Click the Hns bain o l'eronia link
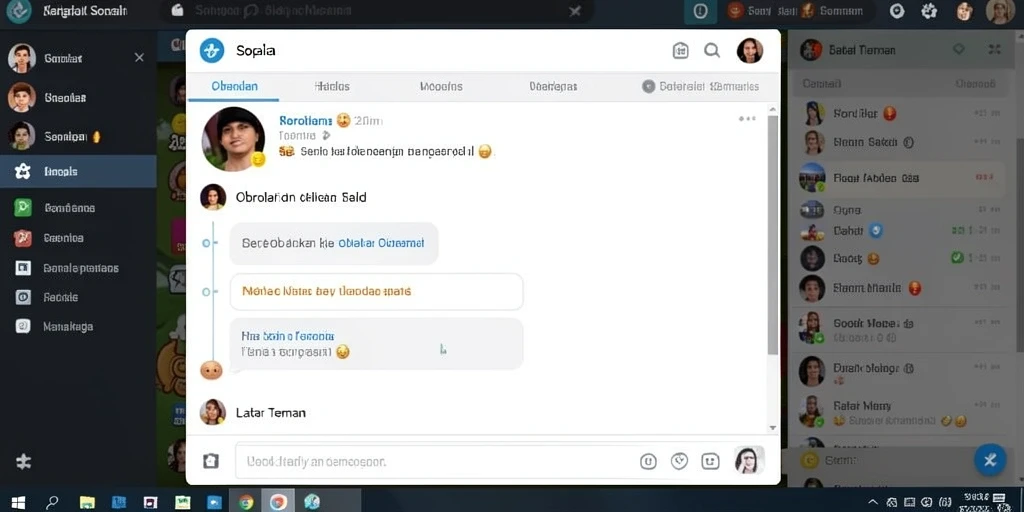Screen dimensions: 1024x512 pyautogui.click(x=288, y=336)
